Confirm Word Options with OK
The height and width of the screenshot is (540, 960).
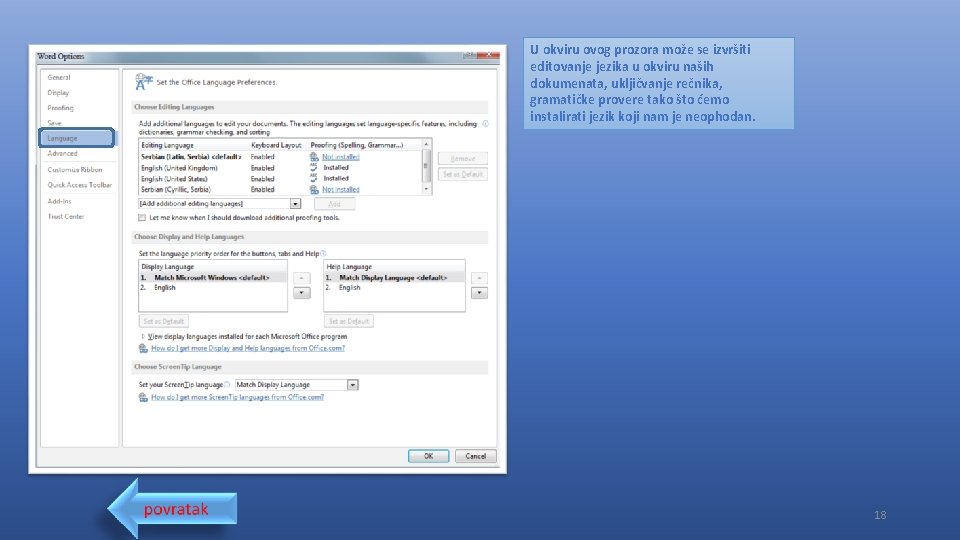tap(429, 456)
